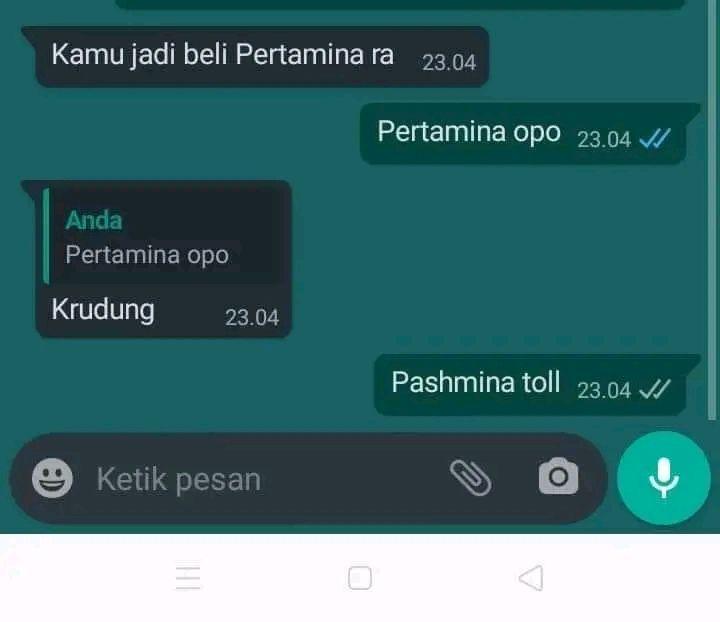Screen dimensions: 720x622
Task: Tap 23.04 timestamp of first received message
Action: point(449,63)
